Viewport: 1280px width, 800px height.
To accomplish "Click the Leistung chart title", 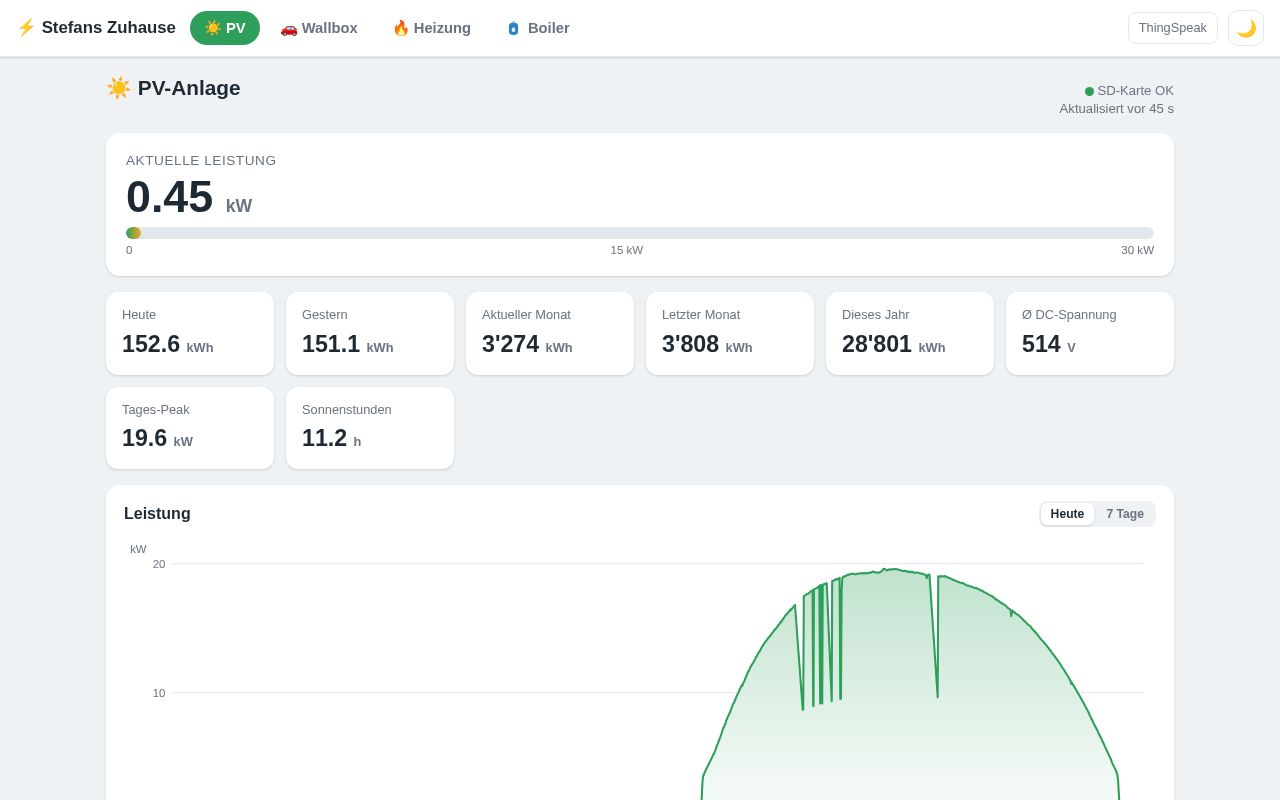I will 157,514.
